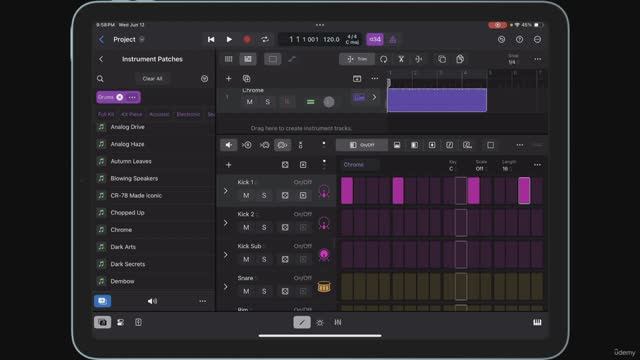Screen dimensions: 640x360
Task: Expand the Chrome track with the chevron
Action: tap(374, 98)
